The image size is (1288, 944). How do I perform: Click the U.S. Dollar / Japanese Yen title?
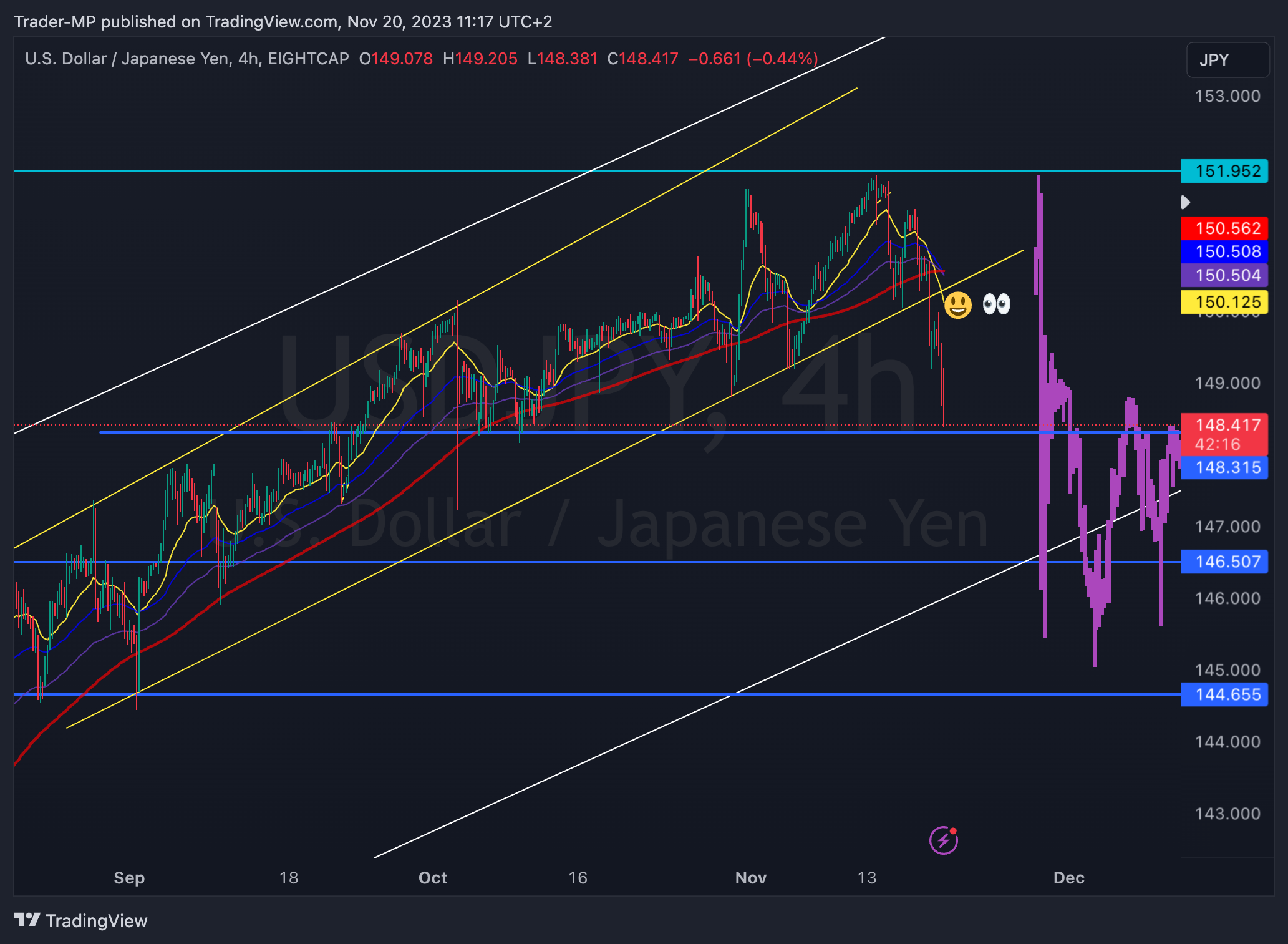tap(127, 59)
